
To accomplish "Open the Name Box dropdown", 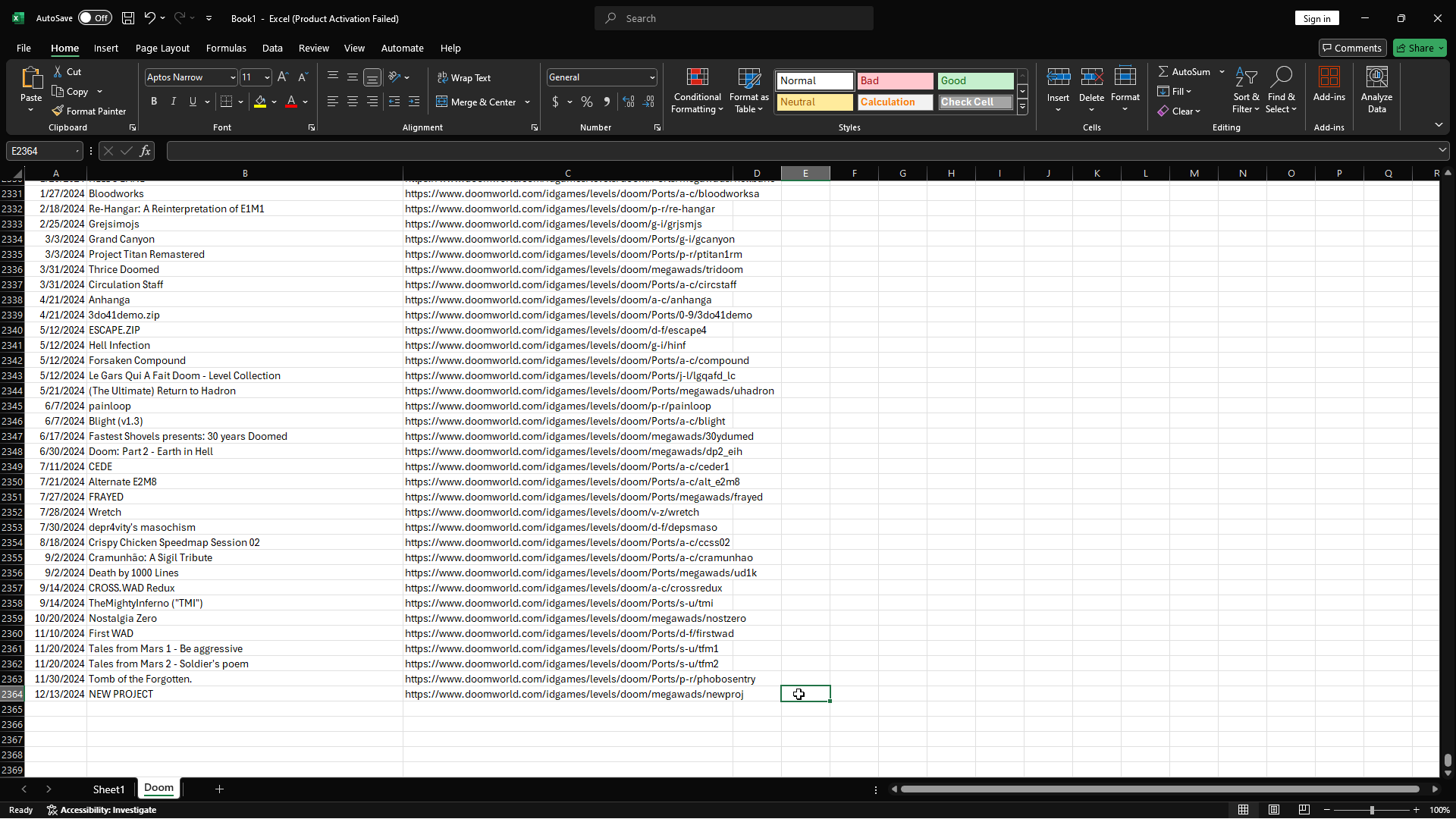I will tap(77, 151).
